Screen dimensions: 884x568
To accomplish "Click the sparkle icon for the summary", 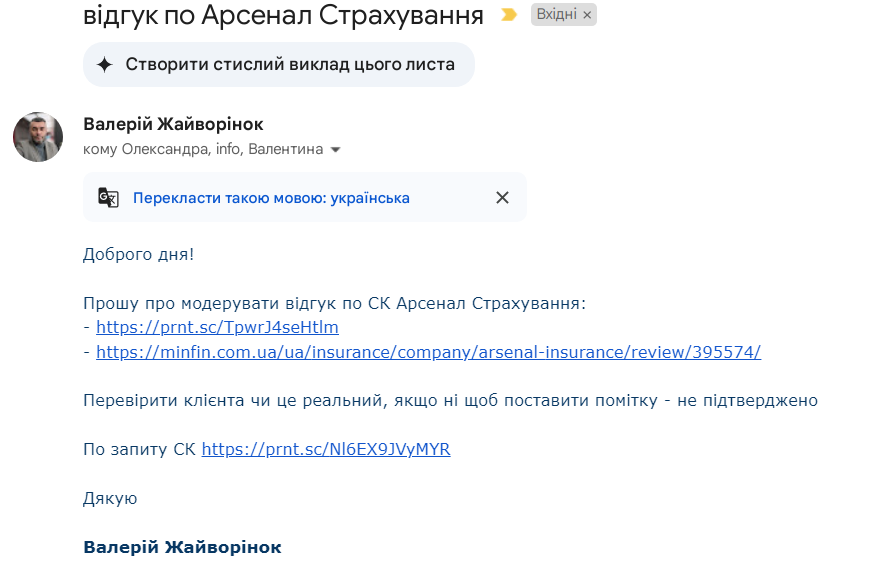I will (x=104, y=65).
